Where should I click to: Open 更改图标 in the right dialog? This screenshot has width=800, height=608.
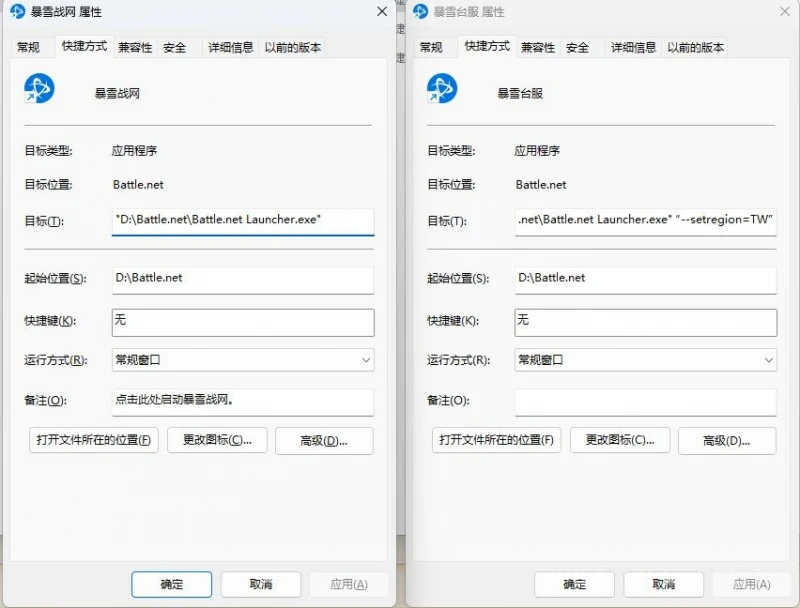pos(620,440)
